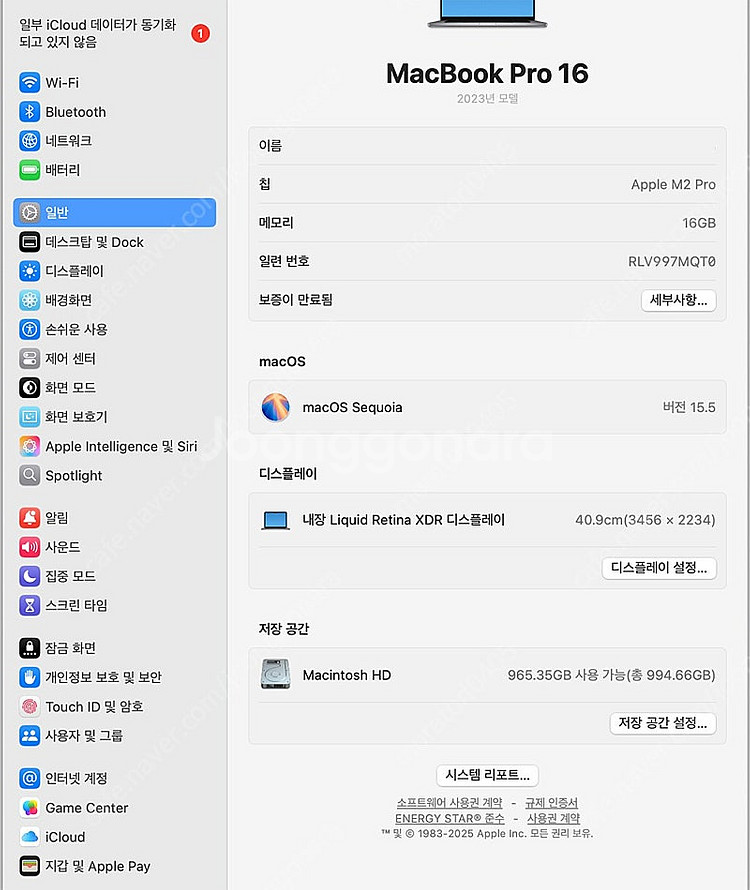Open Apple Intelligence 및 Siri icon

tap(30, 446)
